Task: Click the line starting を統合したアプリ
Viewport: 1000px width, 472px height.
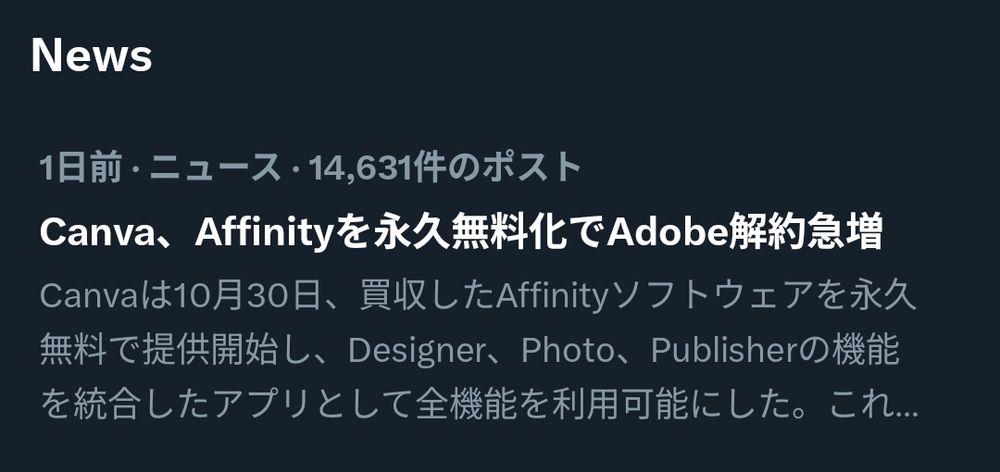Action: (x=479, y=405)
